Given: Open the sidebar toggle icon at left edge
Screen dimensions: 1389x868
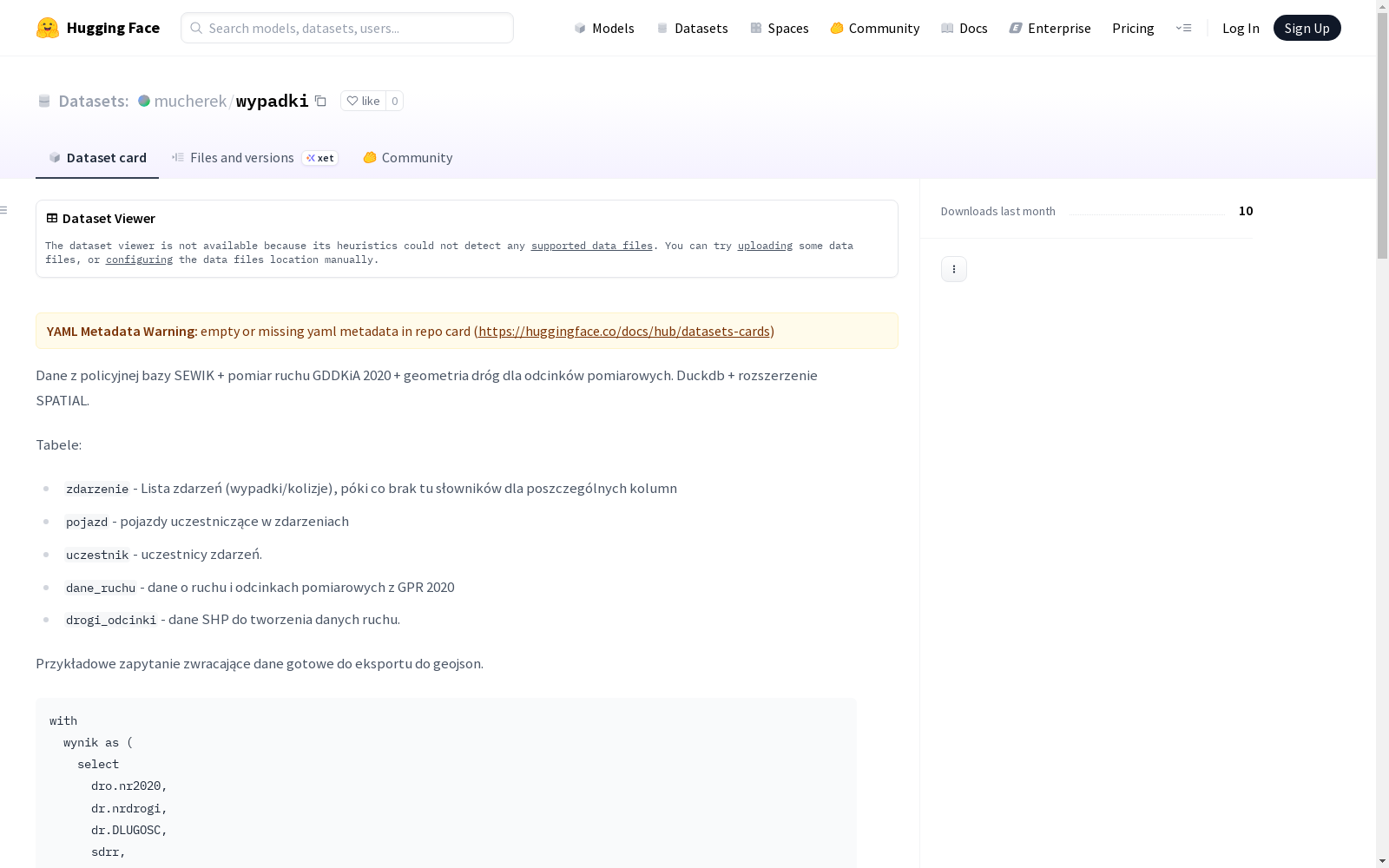Looking at the screenshot, I should 4,210.
